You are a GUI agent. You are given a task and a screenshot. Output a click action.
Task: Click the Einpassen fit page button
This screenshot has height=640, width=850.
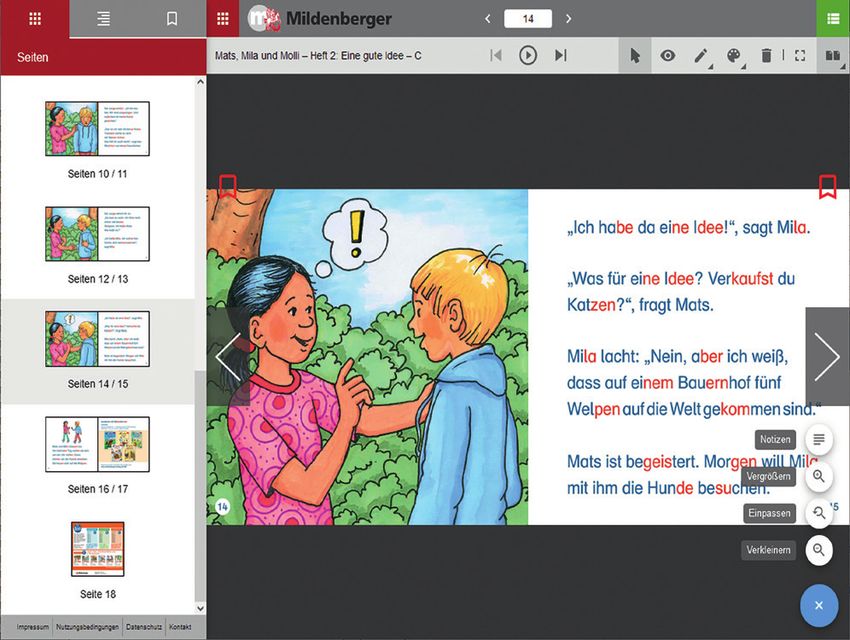(x=819, y=513)
